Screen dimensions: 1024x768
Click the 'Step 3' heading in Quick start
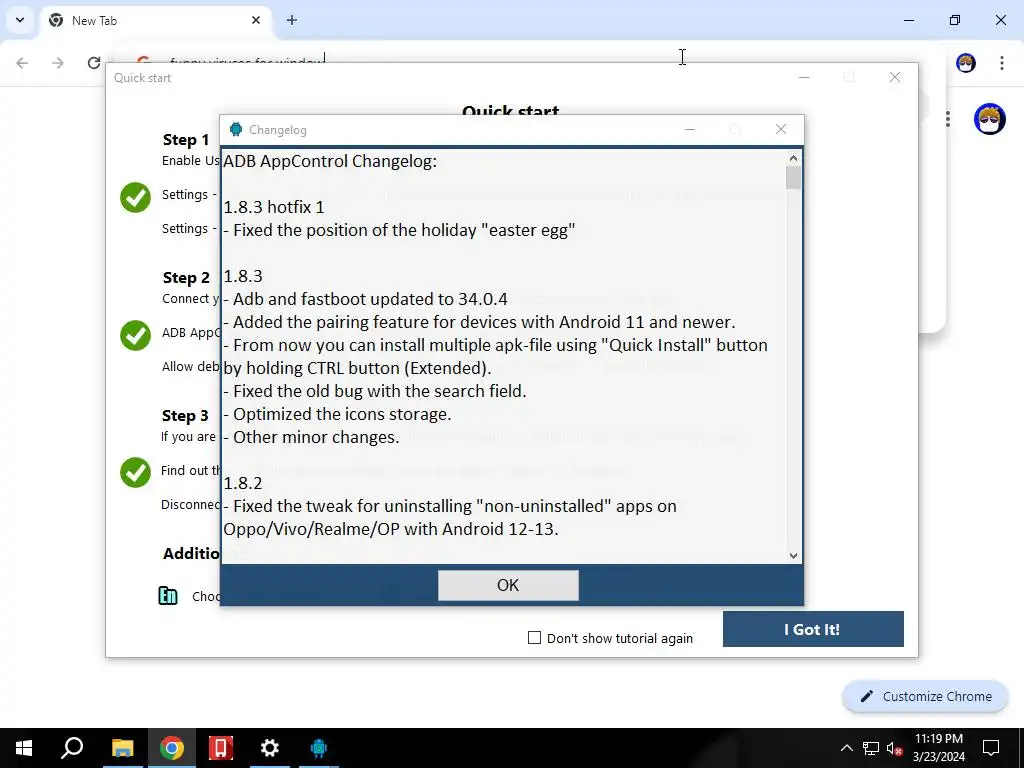point(185,415)
